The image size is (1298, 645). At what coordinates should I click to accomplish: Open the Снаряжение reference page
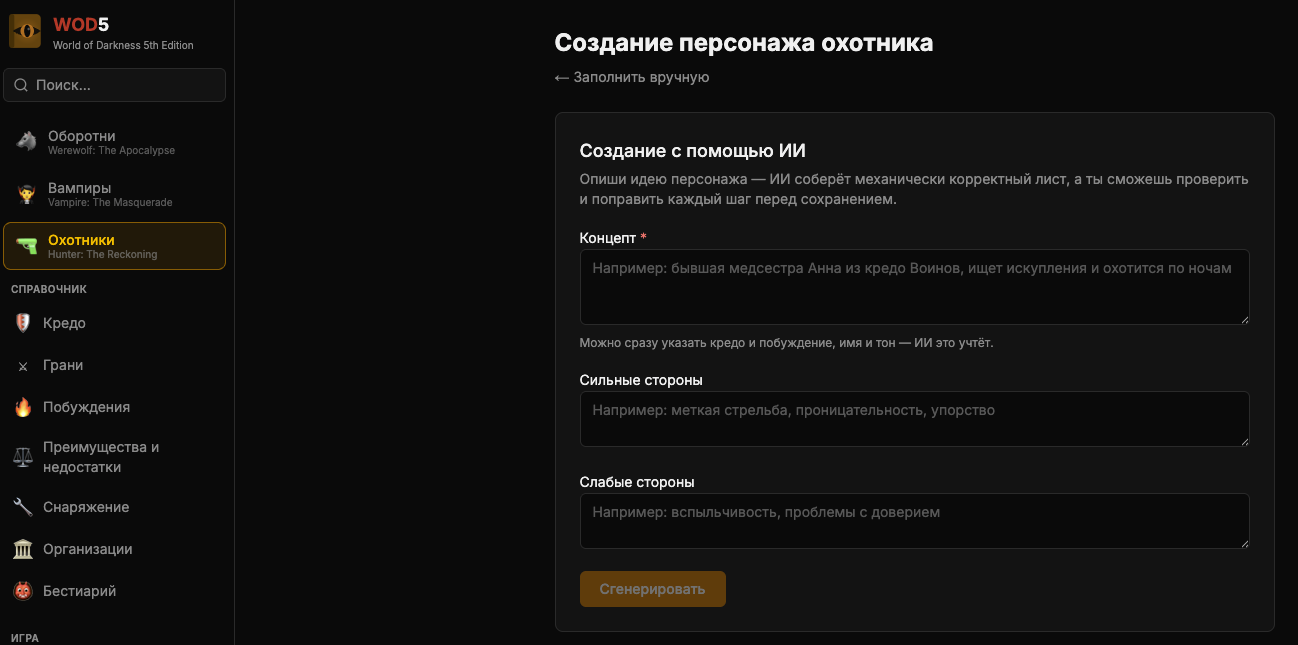pos(115,507)
